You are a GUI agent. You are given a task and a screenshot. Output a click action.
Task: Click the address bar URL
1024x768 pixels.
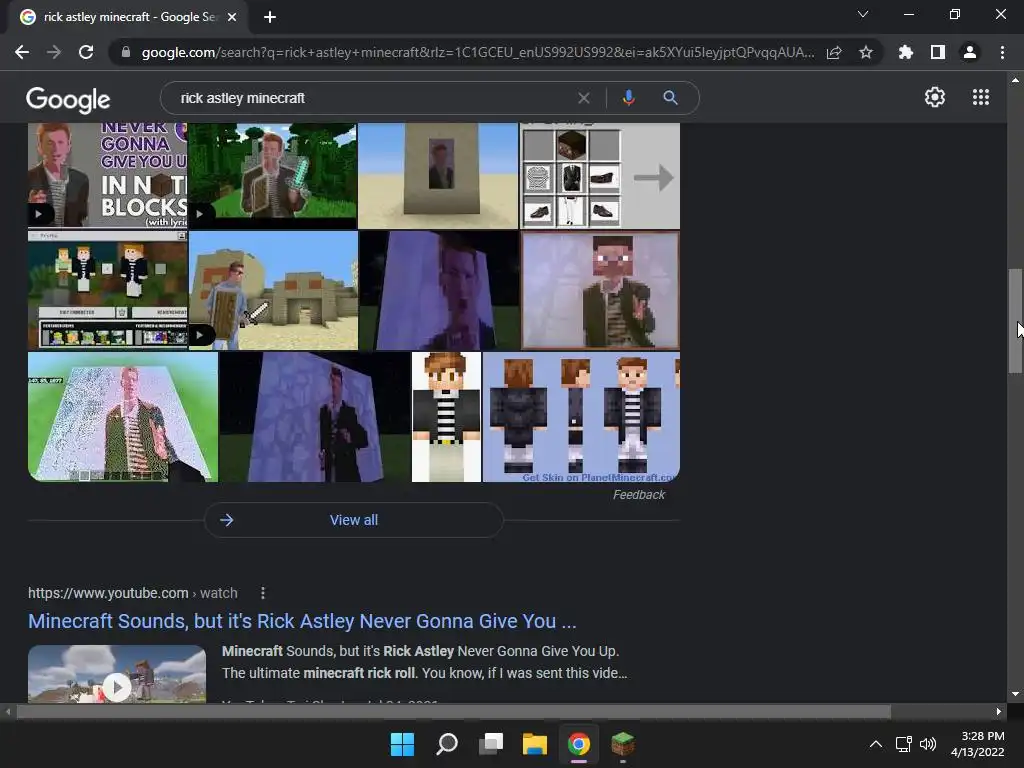click(x=477, y=52)
